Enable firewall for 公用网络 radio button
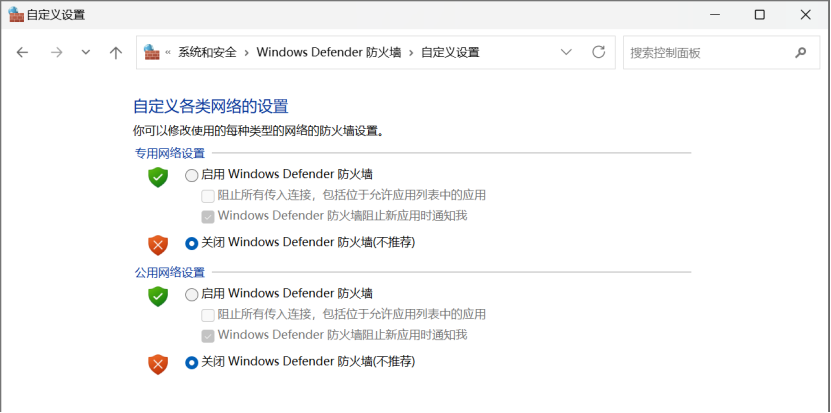This screenshot has height=413, width=831. (x=191, y=295)
